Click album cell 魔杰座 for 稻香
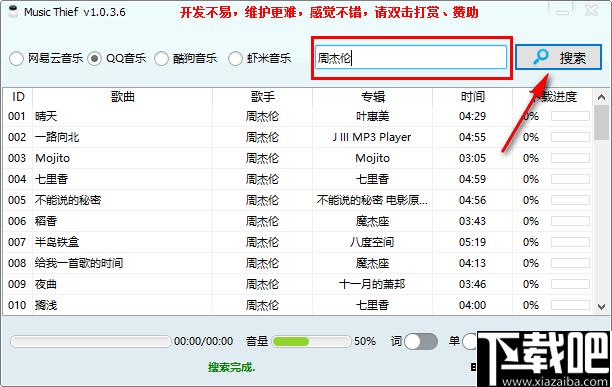Screen dimensions: 612x387 (x=372, y=222)
